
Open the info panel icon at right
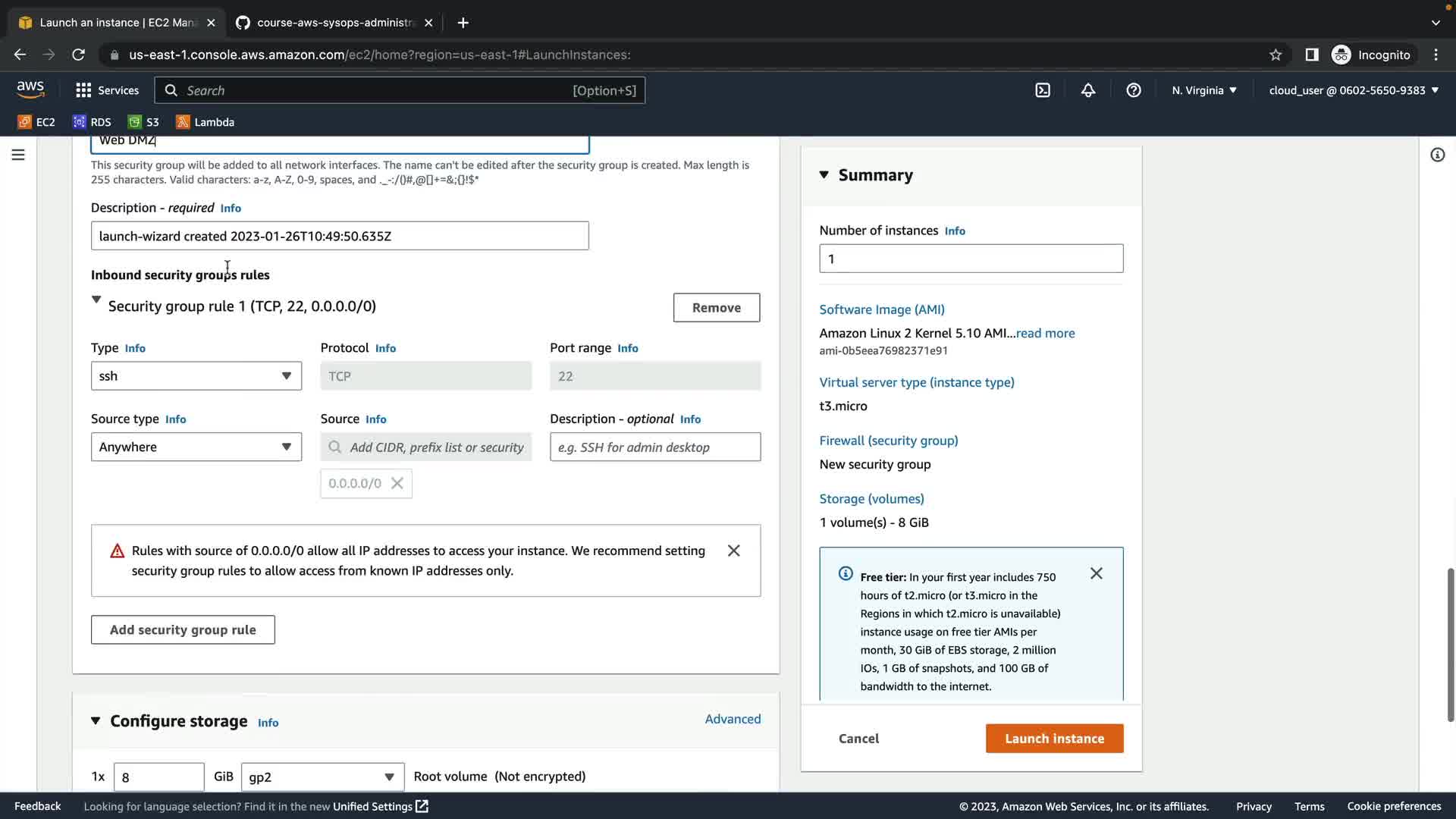(x=1437, y=155)
